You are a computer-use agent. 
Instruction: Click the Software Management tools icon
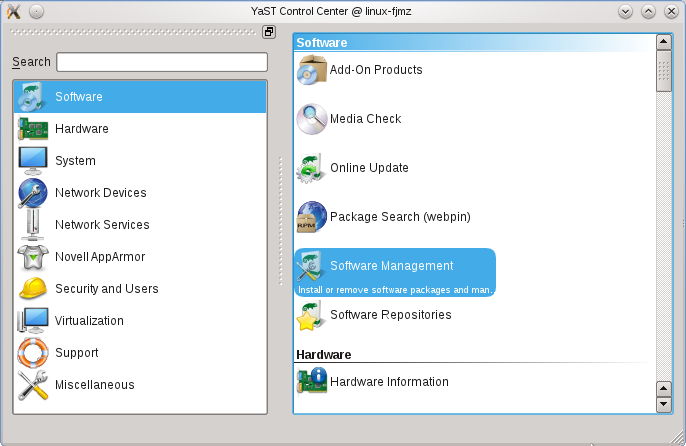click(310, 266)
